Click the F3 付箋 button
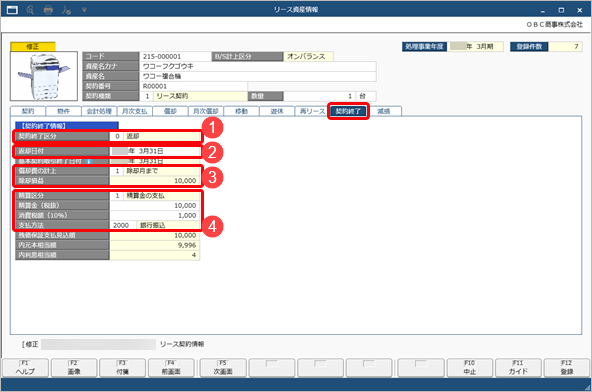Viewport: 592px width, 392px height. coord(122,367)
